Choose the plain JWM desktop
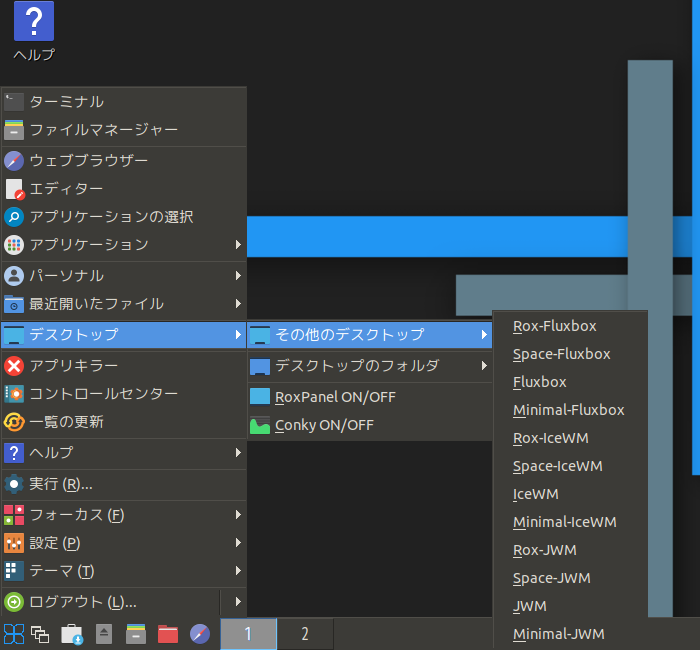The height and width of the screenshot is (650, 700). [571, 607]
